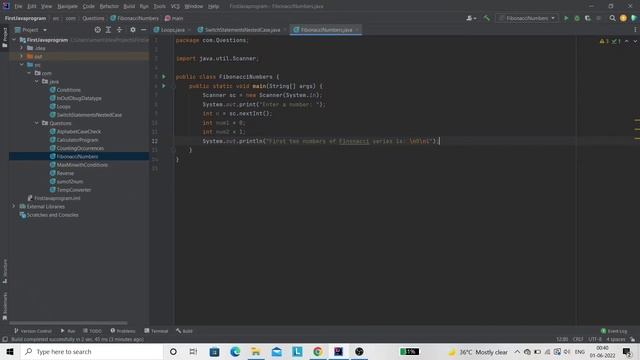Viewport: 640px width, 360px height.
Task: Click Windows search box Type here to search
Action: pyautogui.click(x=92, y=351)
